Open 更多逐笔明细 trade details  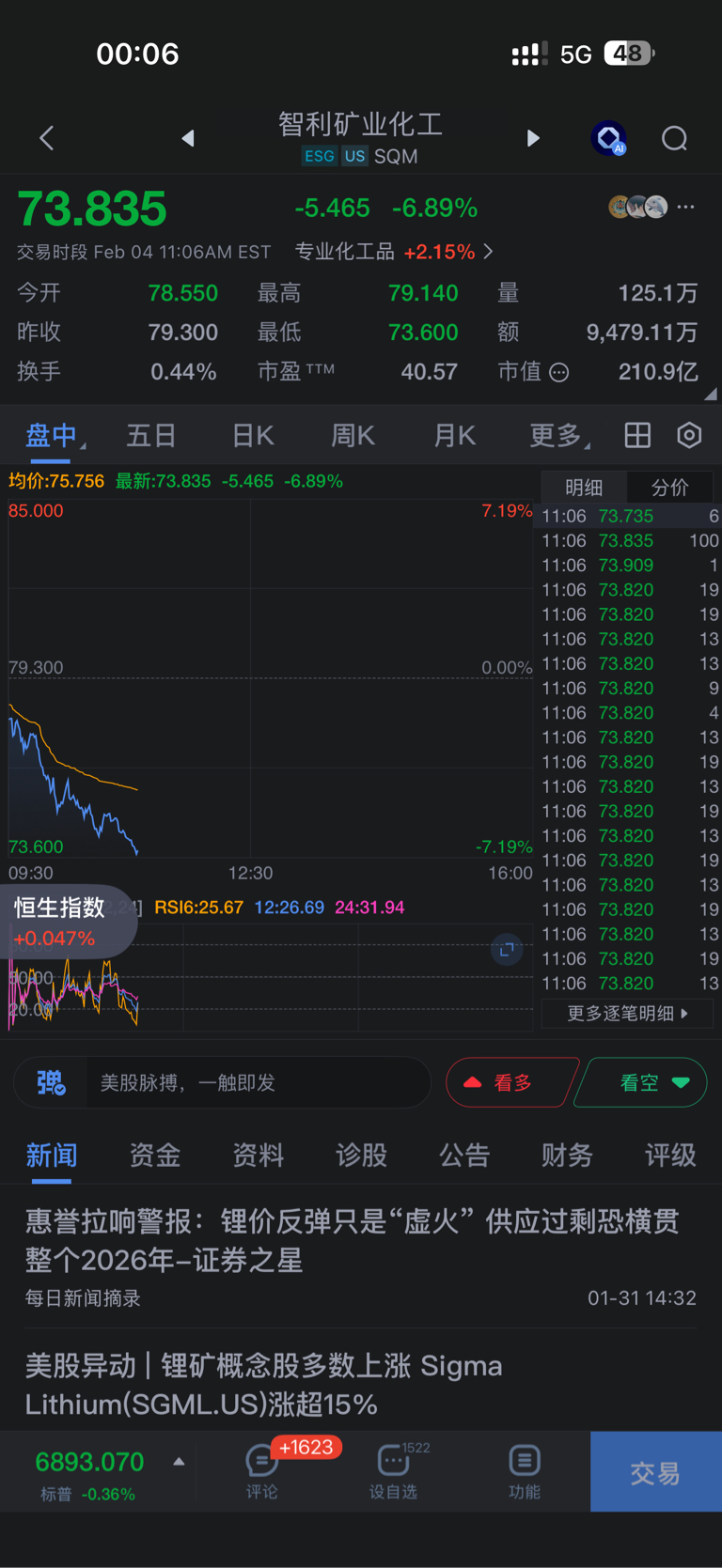(628, 1013)
